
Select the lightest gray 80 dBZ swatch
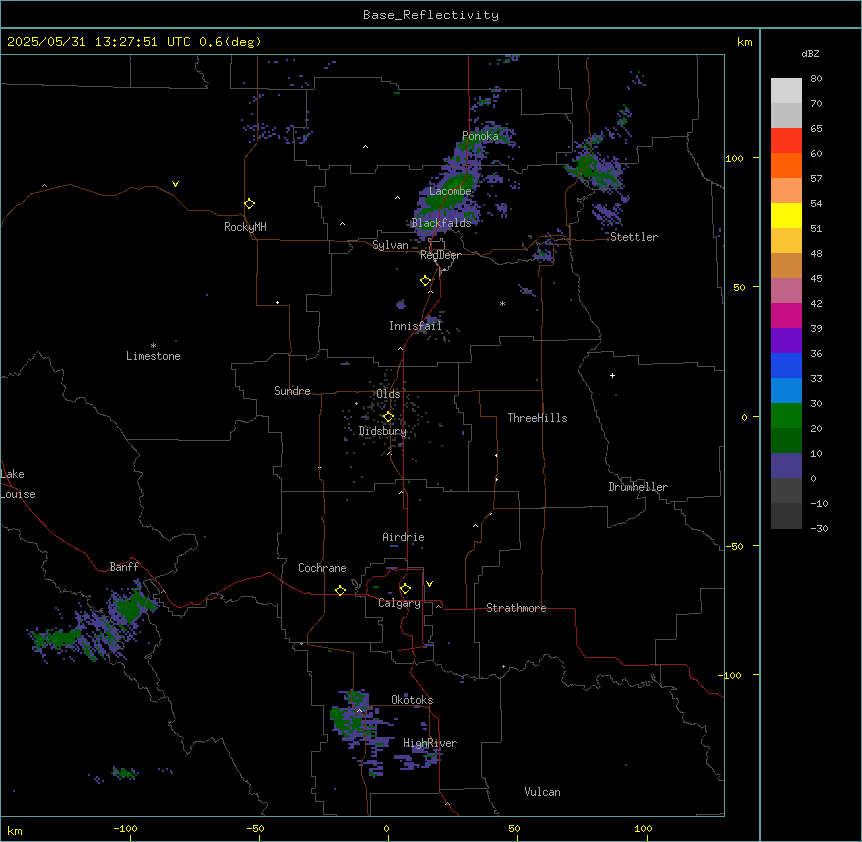click(786, 90)
